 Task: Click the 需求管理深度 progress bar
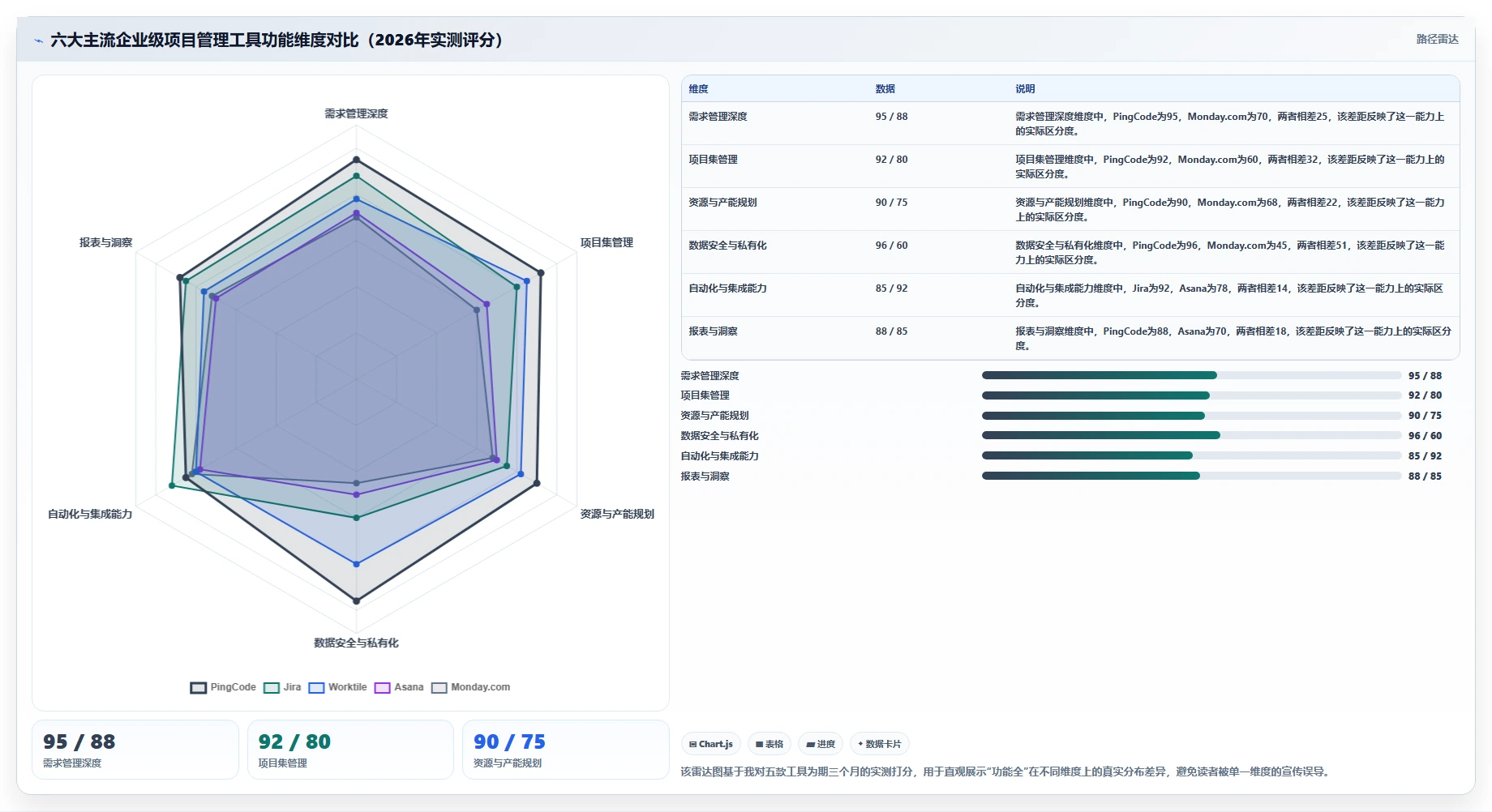click(1191, 375)
